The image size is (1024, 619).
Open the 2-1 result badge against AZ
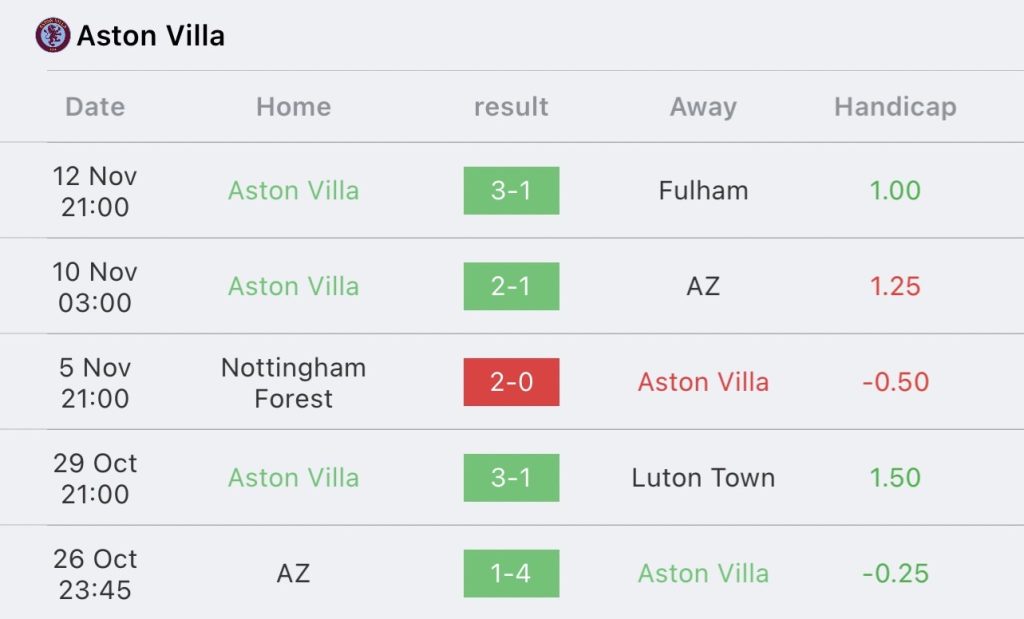tap(511, 286)
